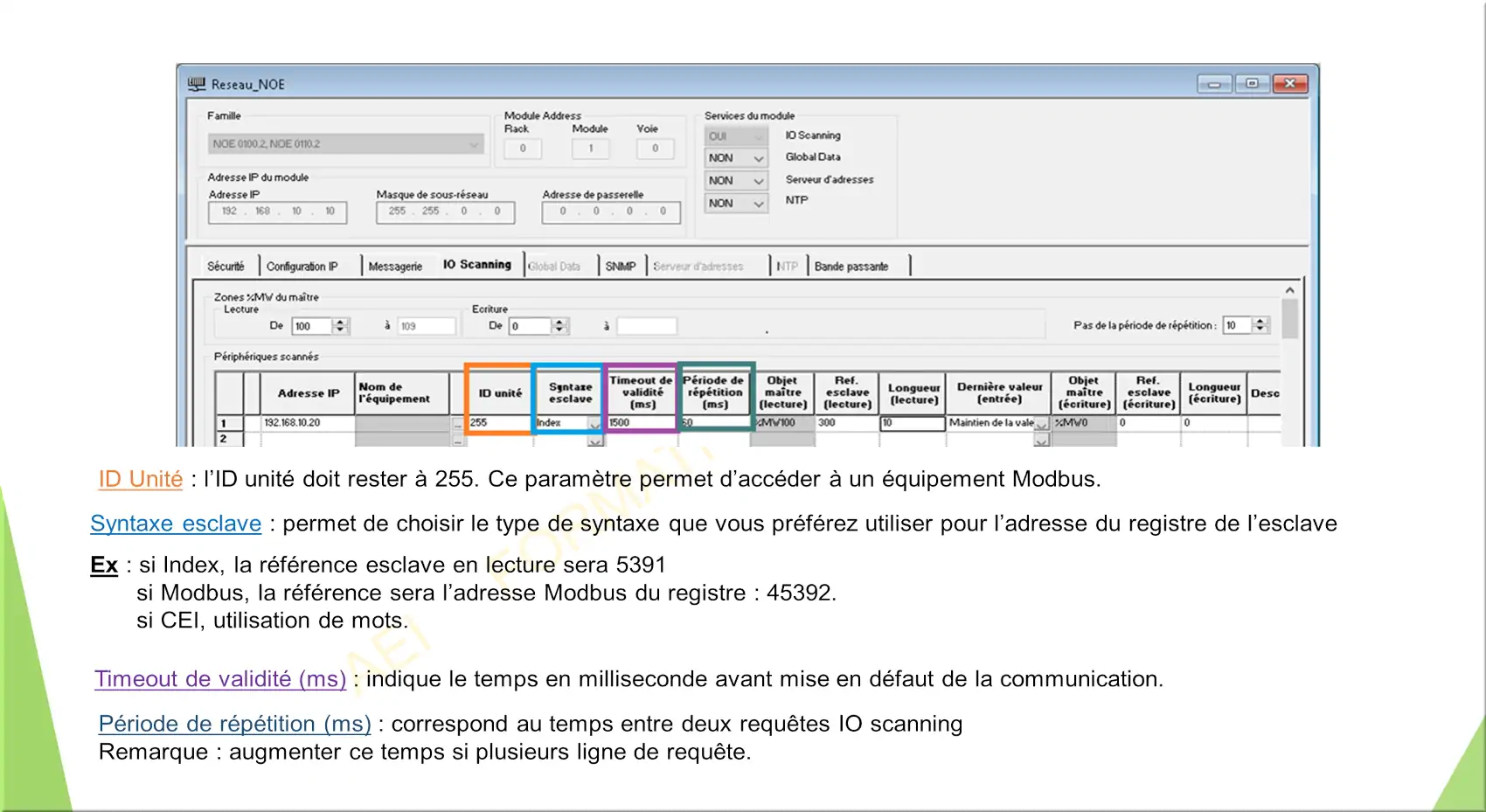The width and height of the screenshot is (1486, 812).
Task: Click the Adresse de passerelle field
Action: pos(611,212)
